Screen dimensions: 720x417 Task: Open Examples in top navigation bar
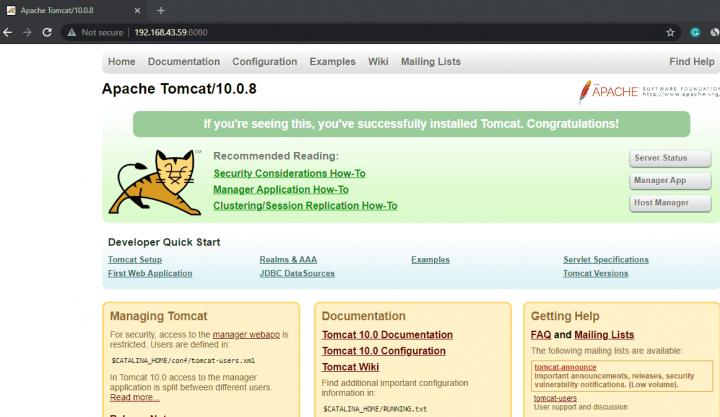(x=332, y=62)
